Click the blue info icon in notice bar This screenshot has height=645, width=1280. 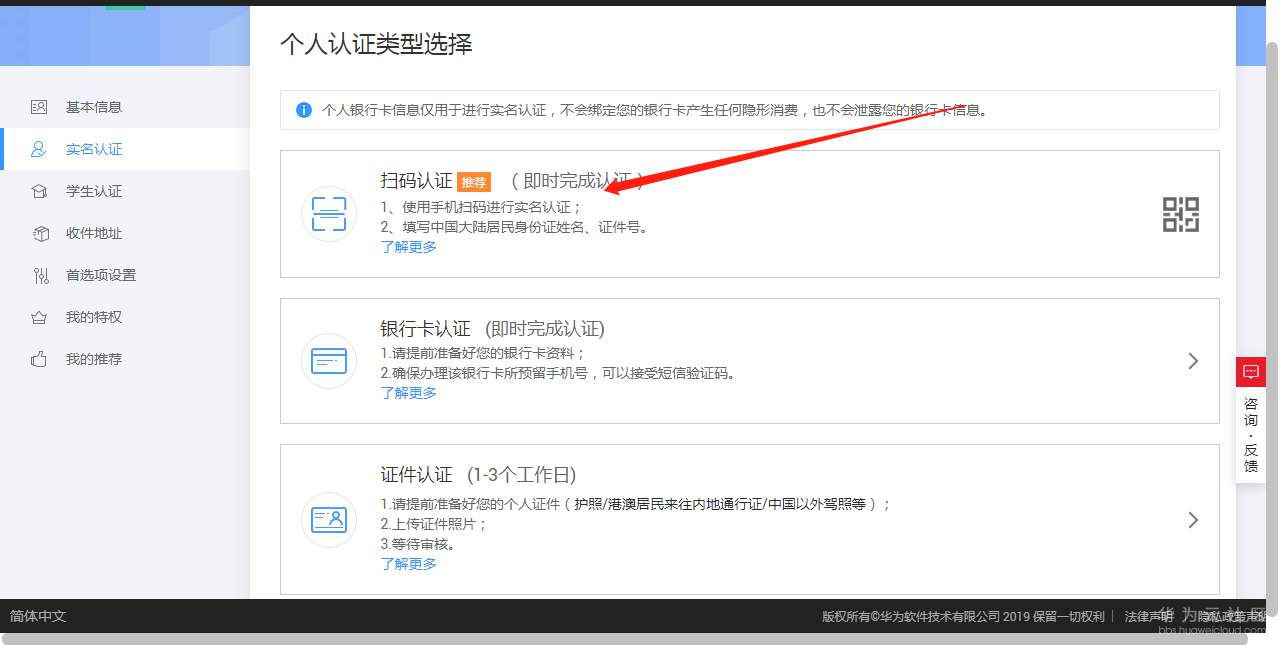click(304, 110)
